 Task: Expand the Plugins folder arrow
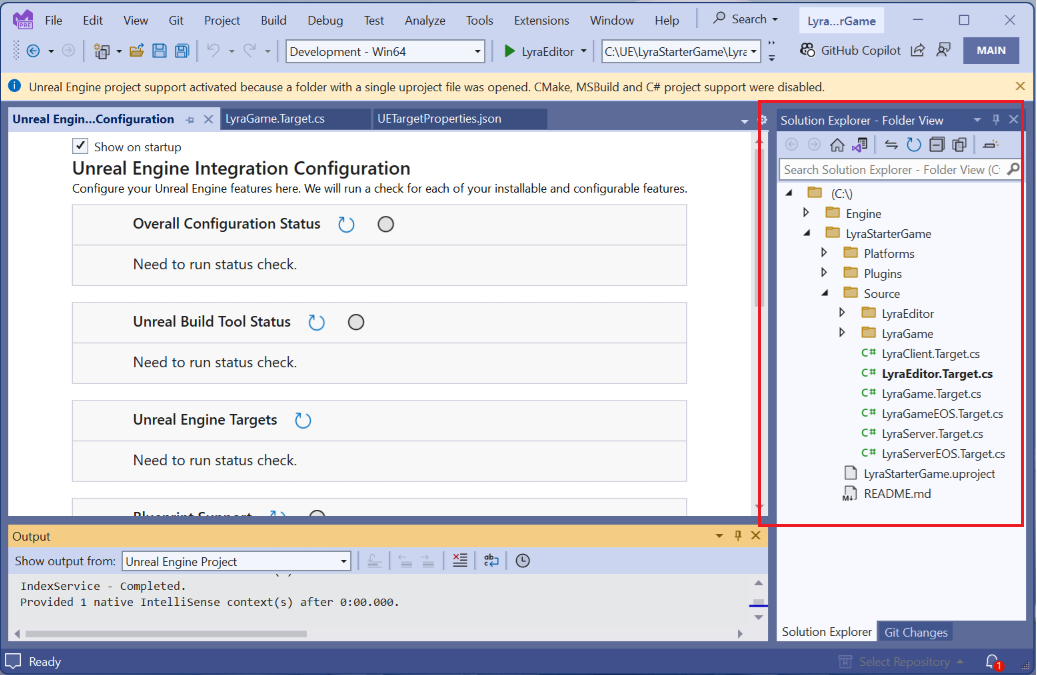click(x=823, y=273)
